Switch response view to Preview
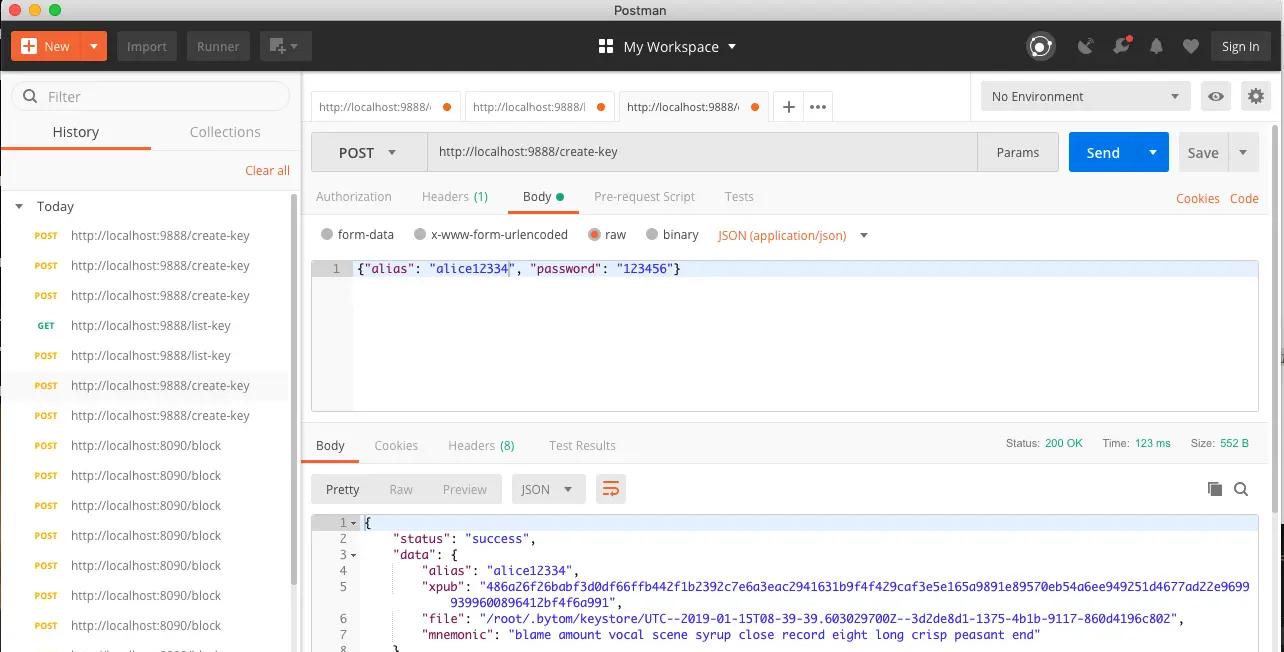The height and width of the screenshot is (652, 1284). click(464, 489)
